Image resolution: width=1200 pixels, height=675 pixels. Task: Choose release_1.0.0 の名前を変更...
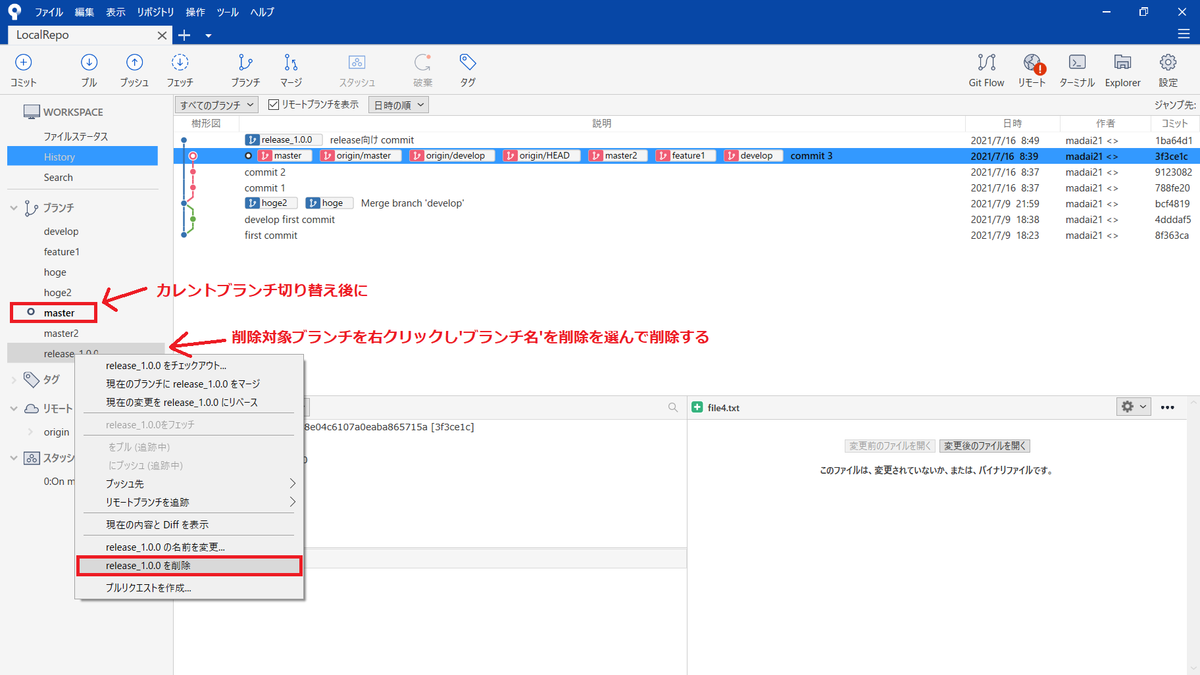pyautogui.click(x=189, y=547)
